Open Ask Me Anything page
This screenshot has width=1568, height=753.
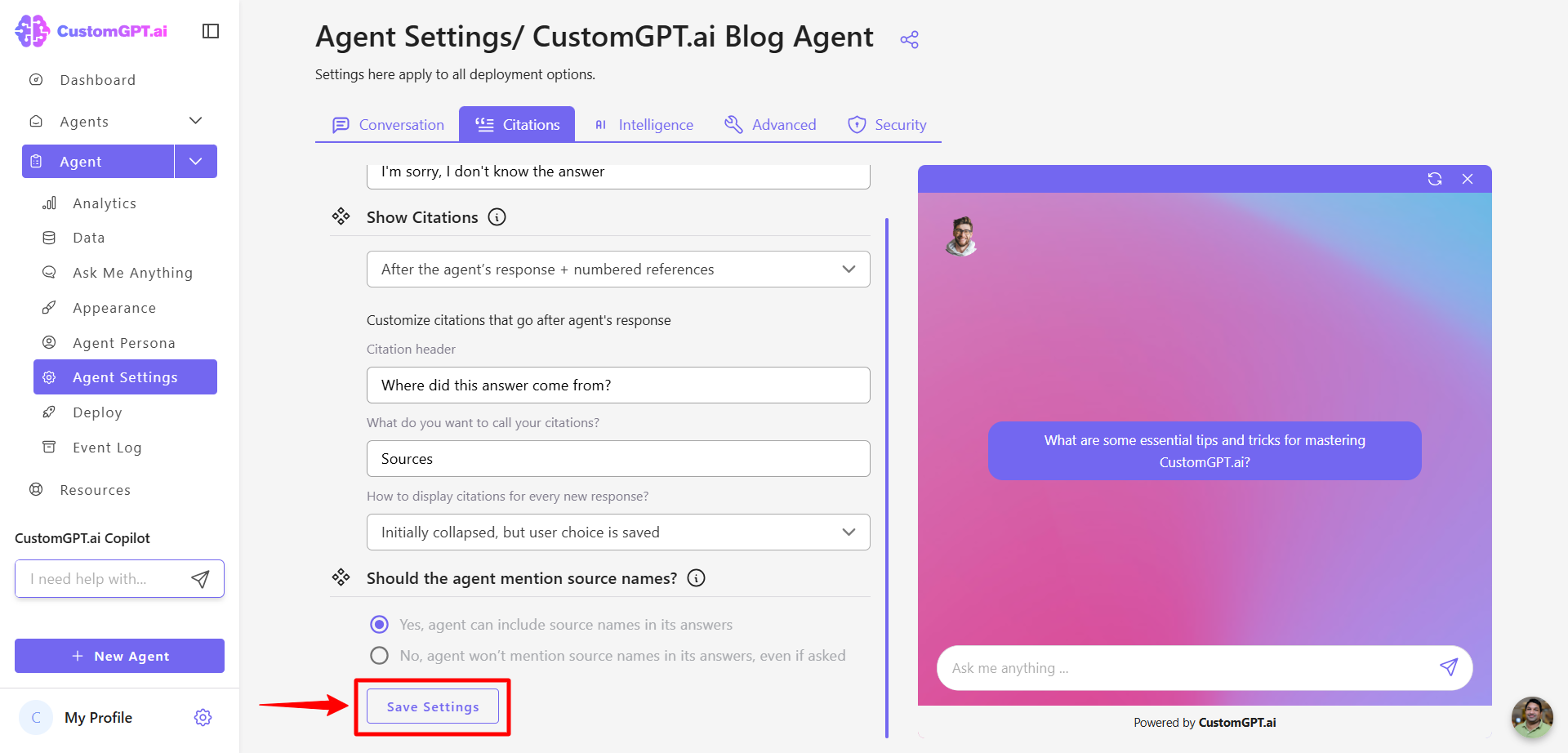[x=132, y=273]
